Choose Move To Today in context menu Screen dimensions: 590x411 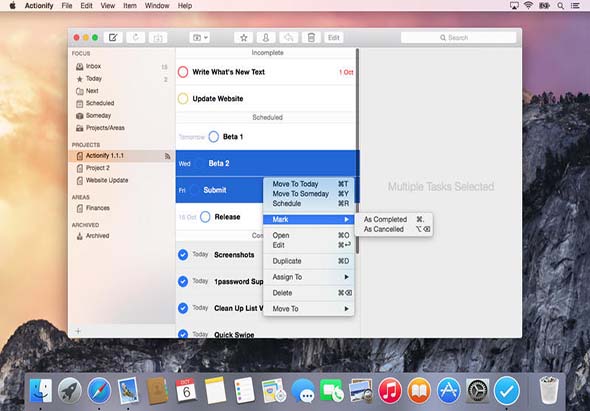point(308,184)
